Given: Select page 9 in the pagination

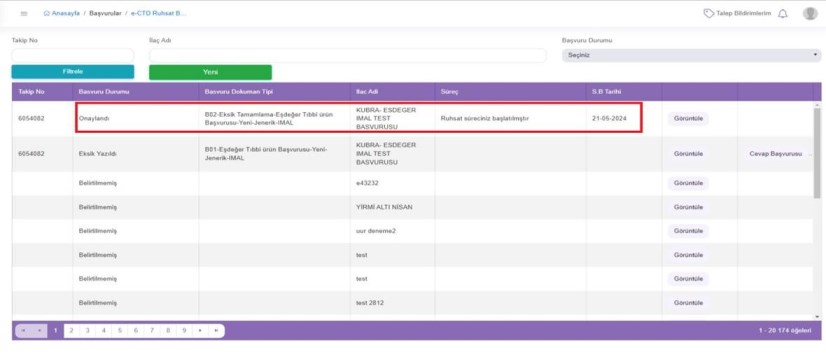Looking at the screenshot, I should click(x=184, y=331).
